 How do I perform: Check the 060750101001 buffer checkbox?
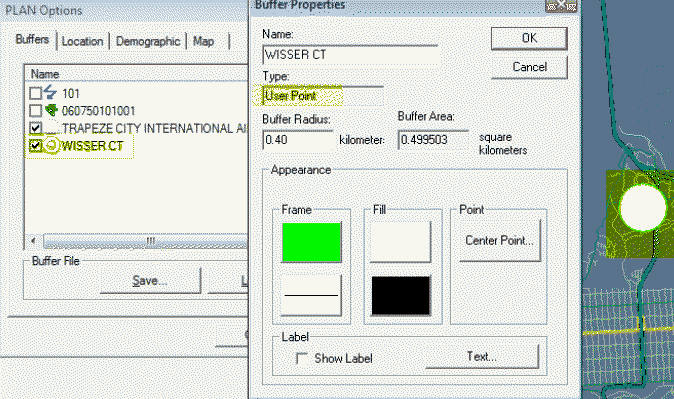click(35, 110)
